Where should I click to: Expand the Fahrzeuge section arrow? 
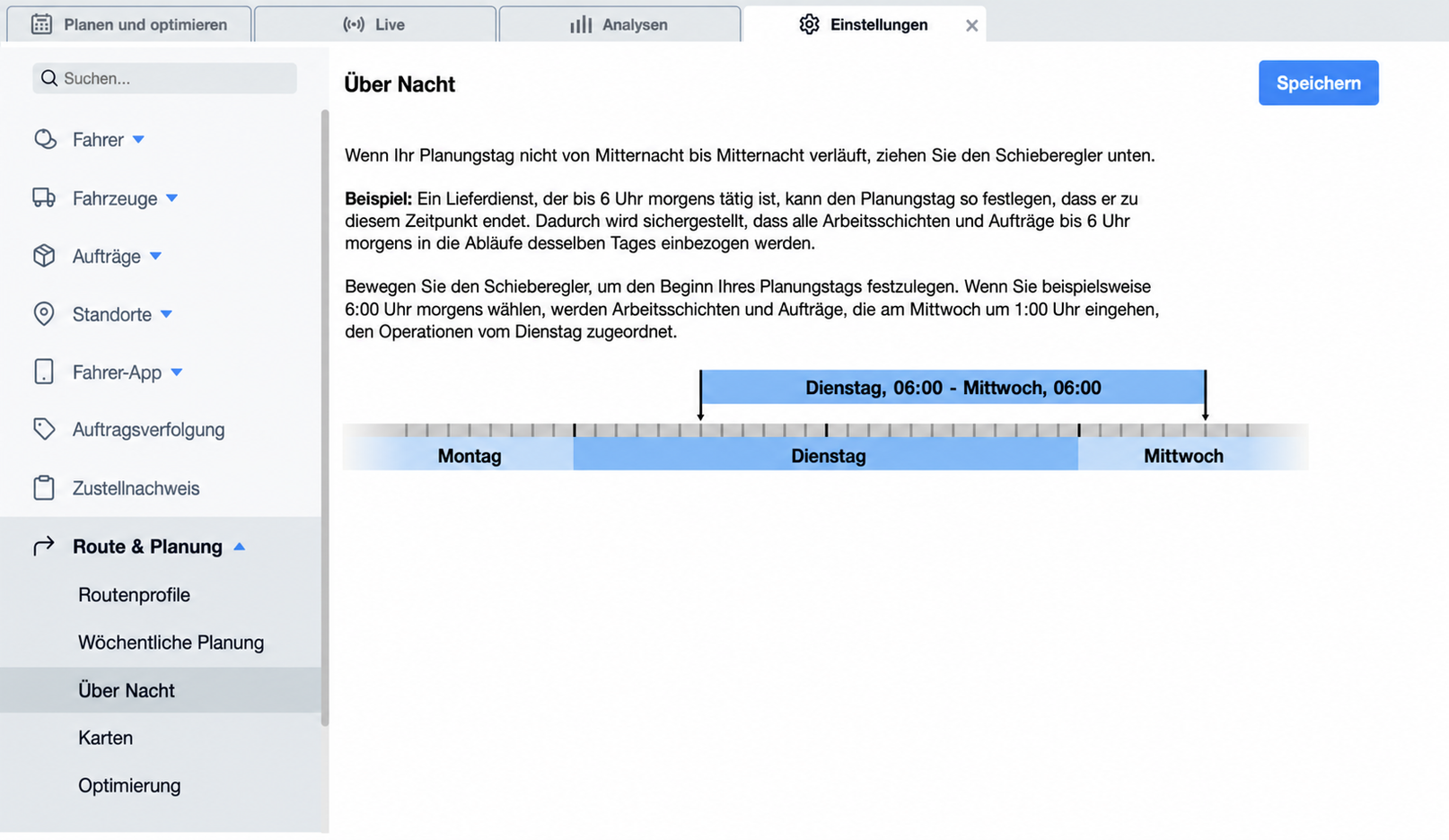click(171, 197)
